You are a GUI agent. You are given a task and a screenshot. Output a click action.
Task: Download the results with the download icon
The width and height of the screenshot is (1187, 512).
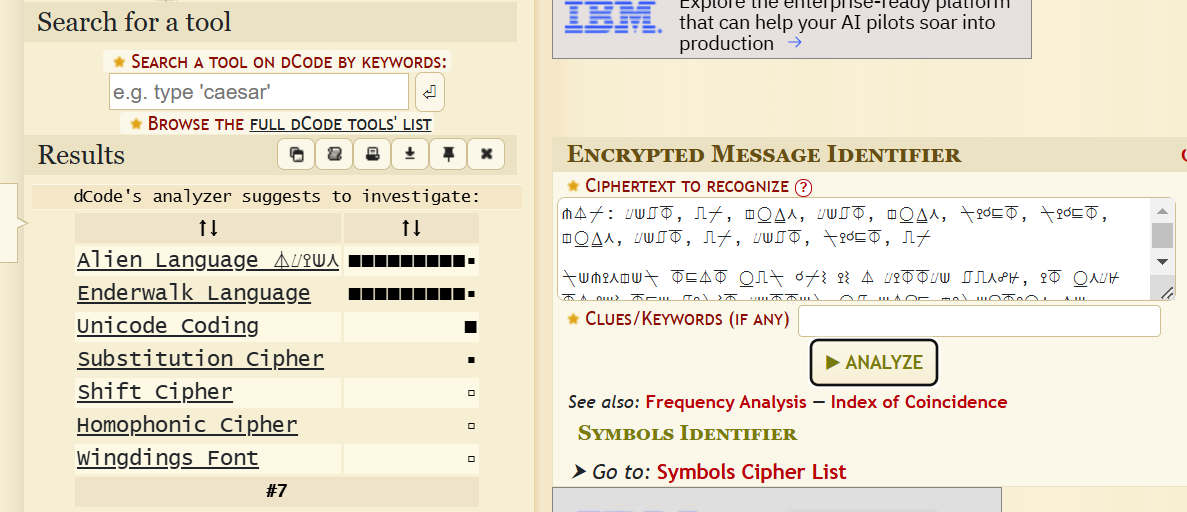pos(410,154)
